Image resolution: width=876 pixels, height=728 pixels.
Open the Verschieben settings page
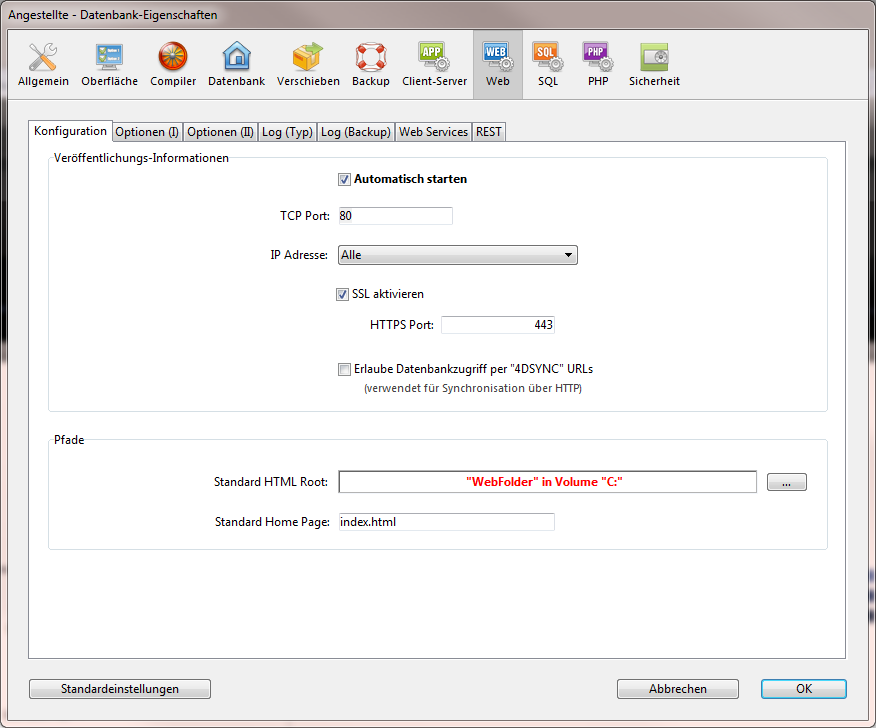click(308, 65)
